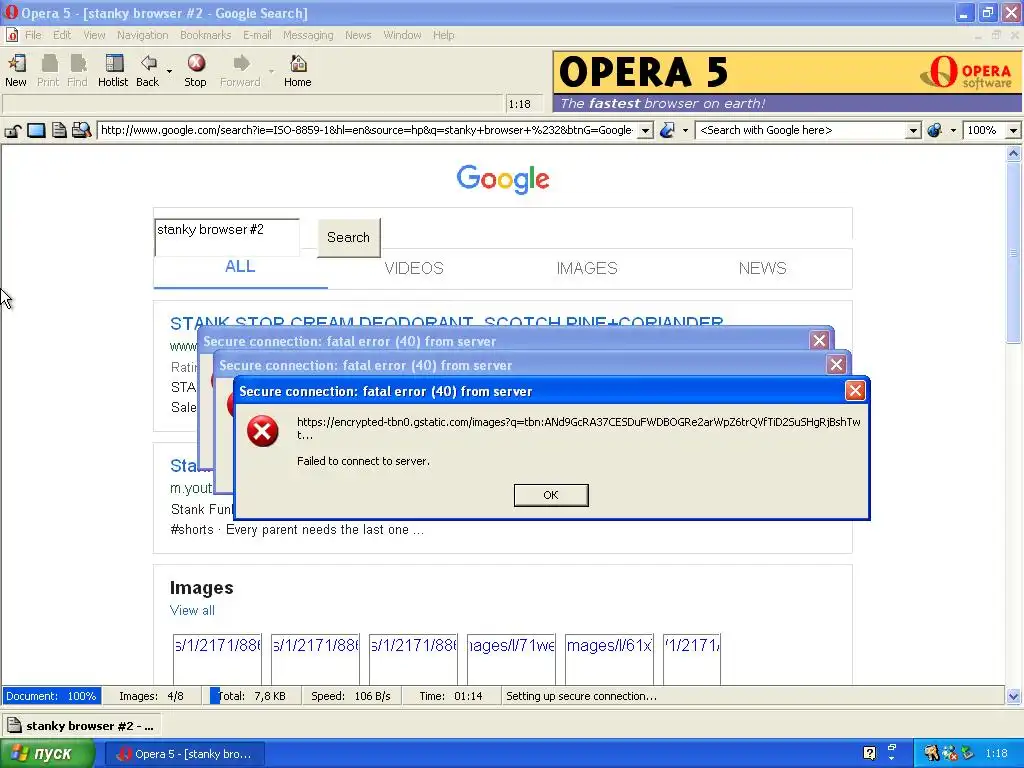This screenshot has height=768, width=1024.
Task: Open the Messaging menu
Action: point(308,35)
